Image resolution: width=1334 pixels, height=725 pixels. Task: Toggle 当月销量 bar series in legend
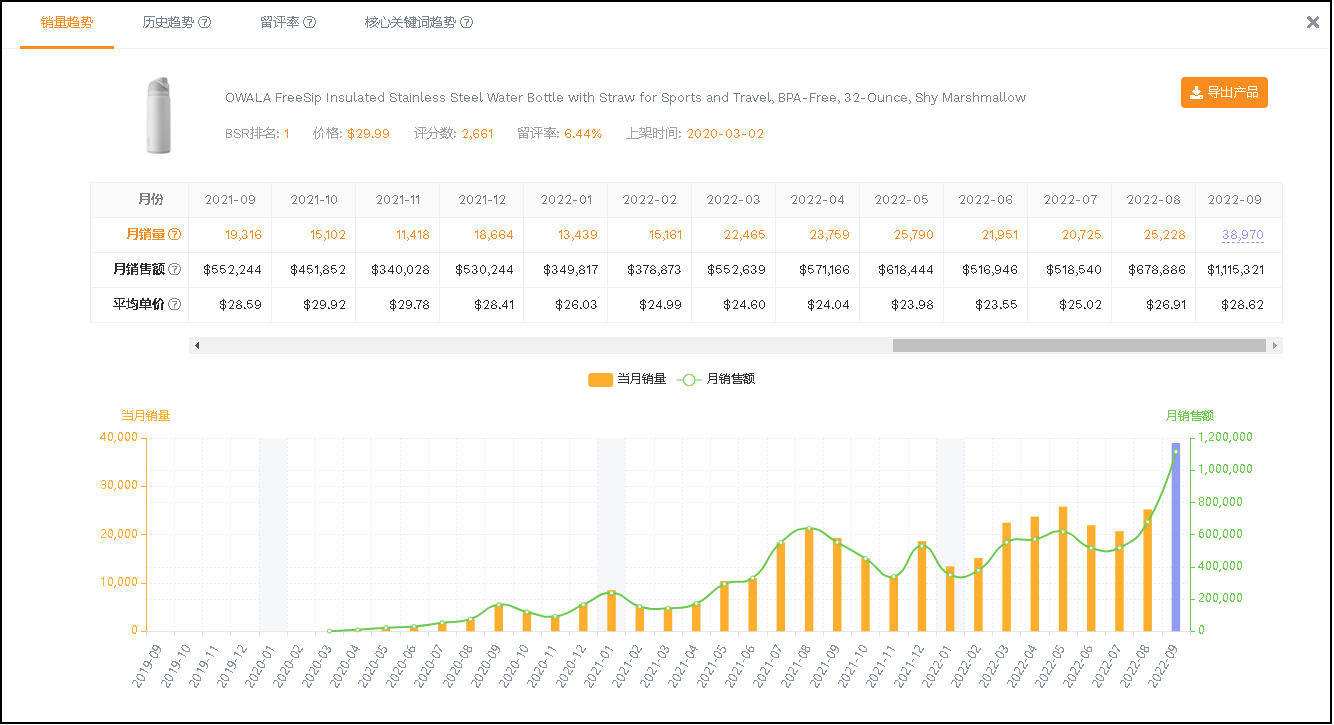pos(627,379)
